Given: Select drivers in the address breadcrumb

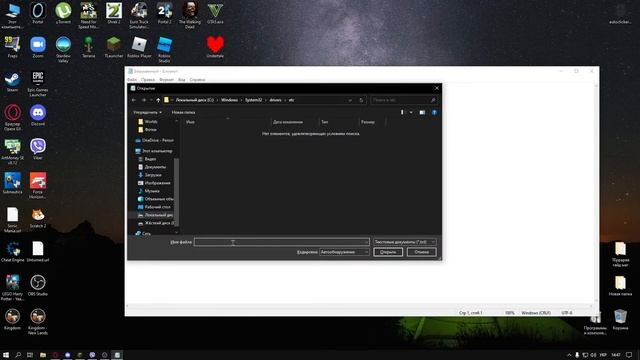Looking at the screenshot, I should 275,100.
